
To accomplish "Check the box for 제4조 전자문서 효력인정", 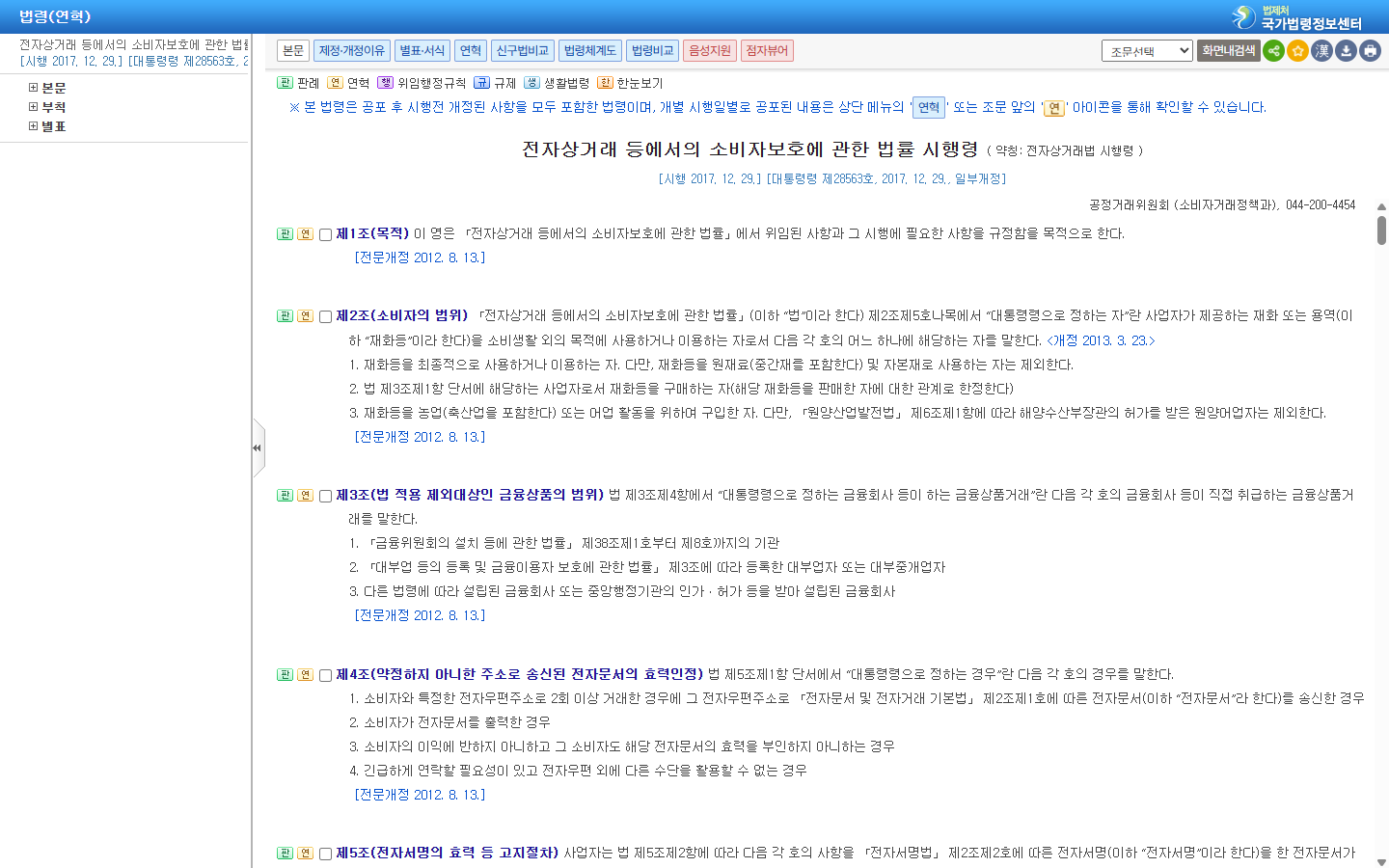I will pos(325,675).
